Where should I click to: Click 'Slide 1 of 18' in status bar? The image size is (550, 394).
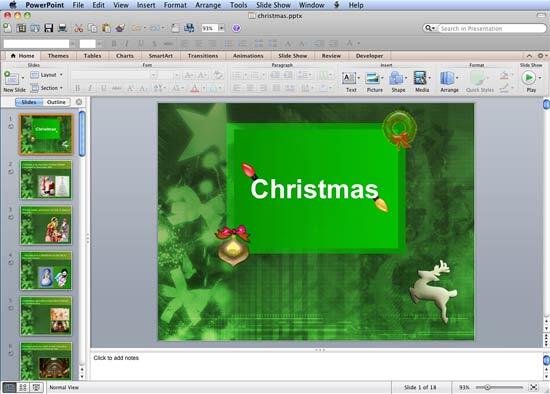click(x=420, y=387)
